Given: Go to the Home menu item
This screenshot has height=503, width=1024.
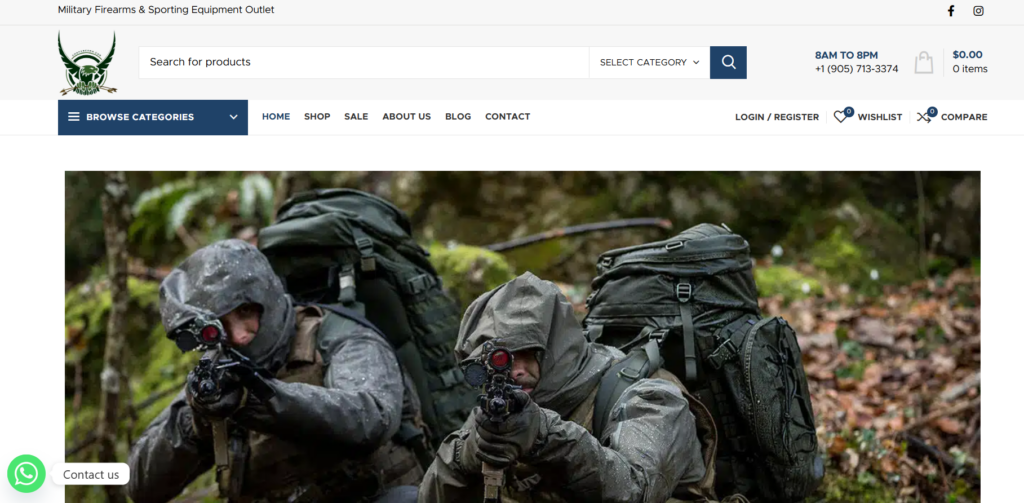Looking at the screenshot, I should [x=276, y=117].
